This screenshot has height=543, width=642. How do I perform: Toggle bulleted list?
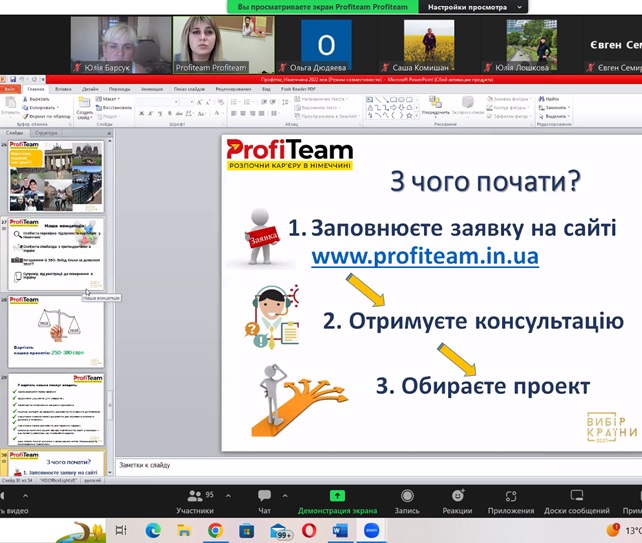pos(235,102)
